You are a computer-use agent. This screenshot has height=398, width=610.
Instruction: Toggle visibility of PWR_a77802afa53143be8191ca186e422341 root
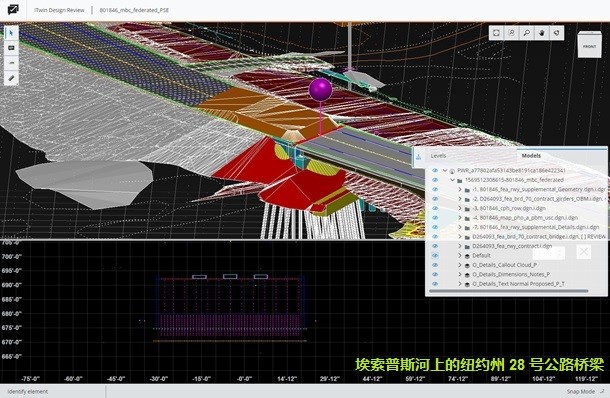click(x=435, y=170)
